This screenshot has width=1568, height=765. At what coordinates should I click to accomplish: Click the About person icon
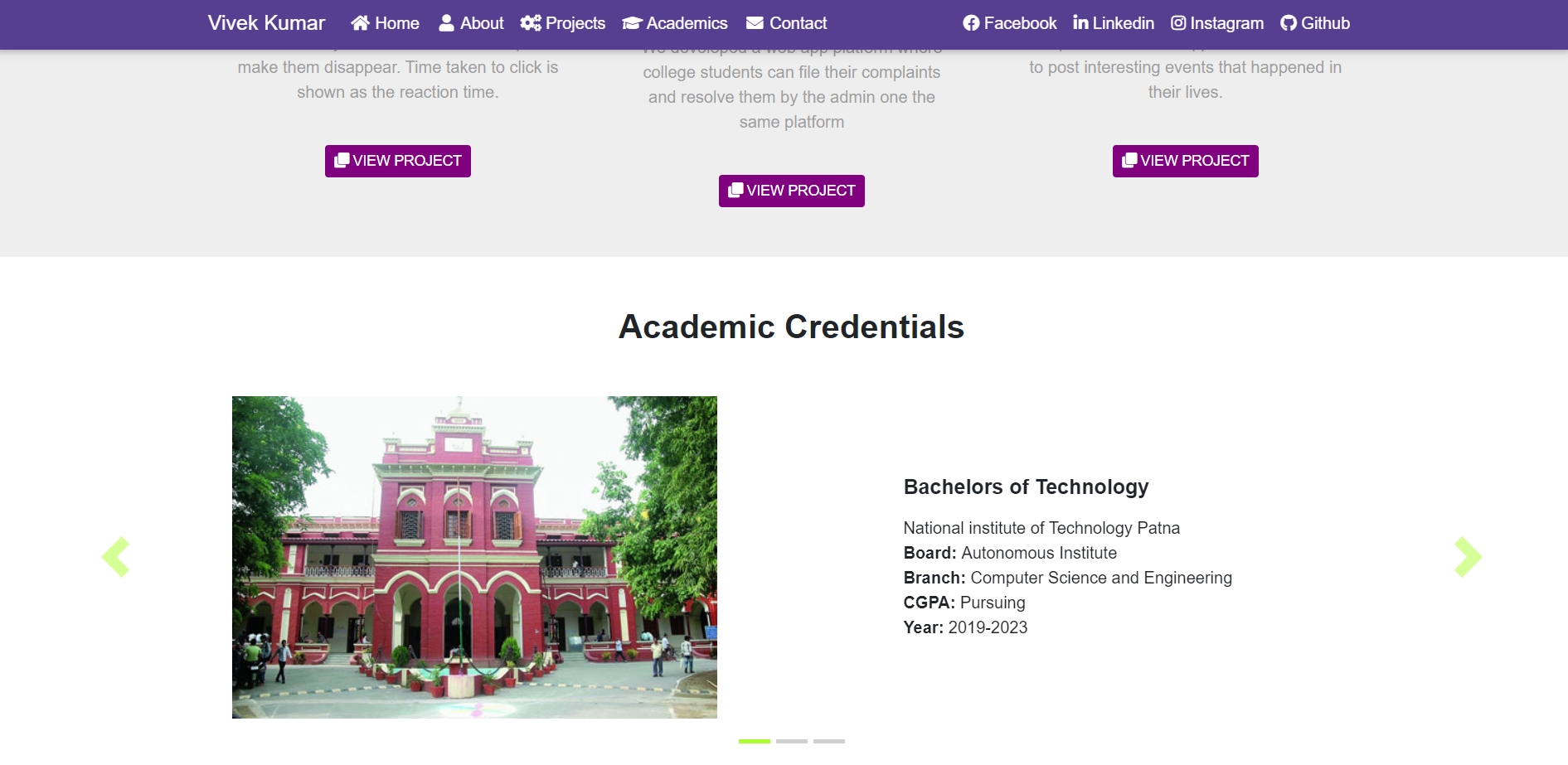[x=446, y=23]
